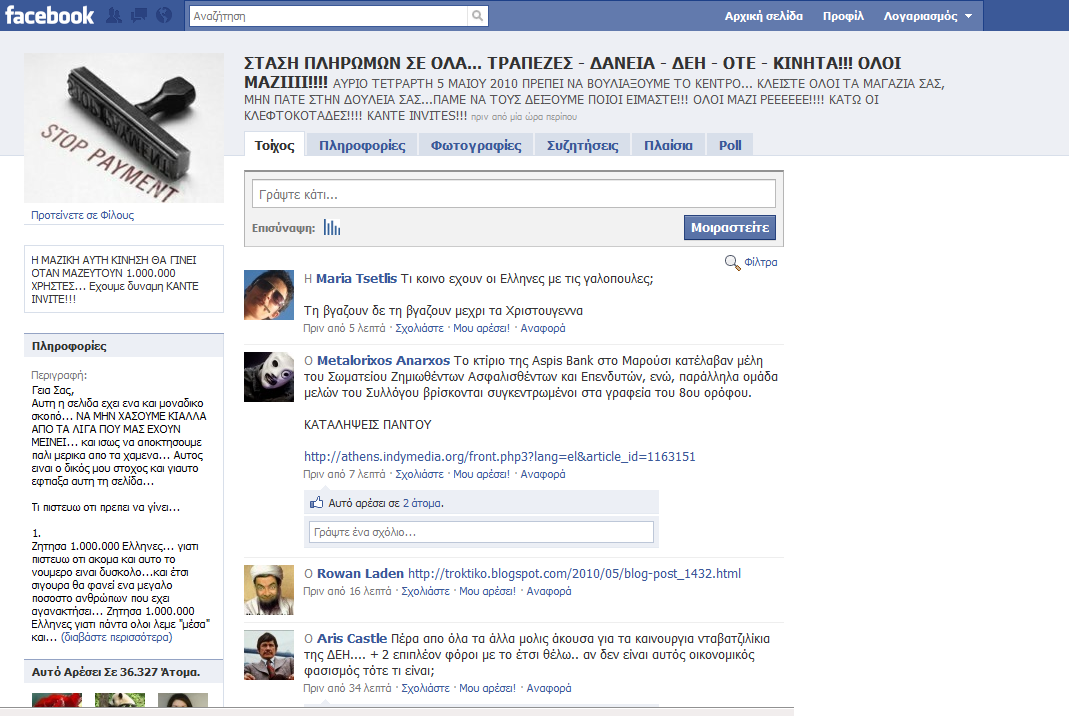This screenshot has width=1069, height=716.
Task: Click the διαβάστε περισσότερα link
Action: (x=117, y=638)
